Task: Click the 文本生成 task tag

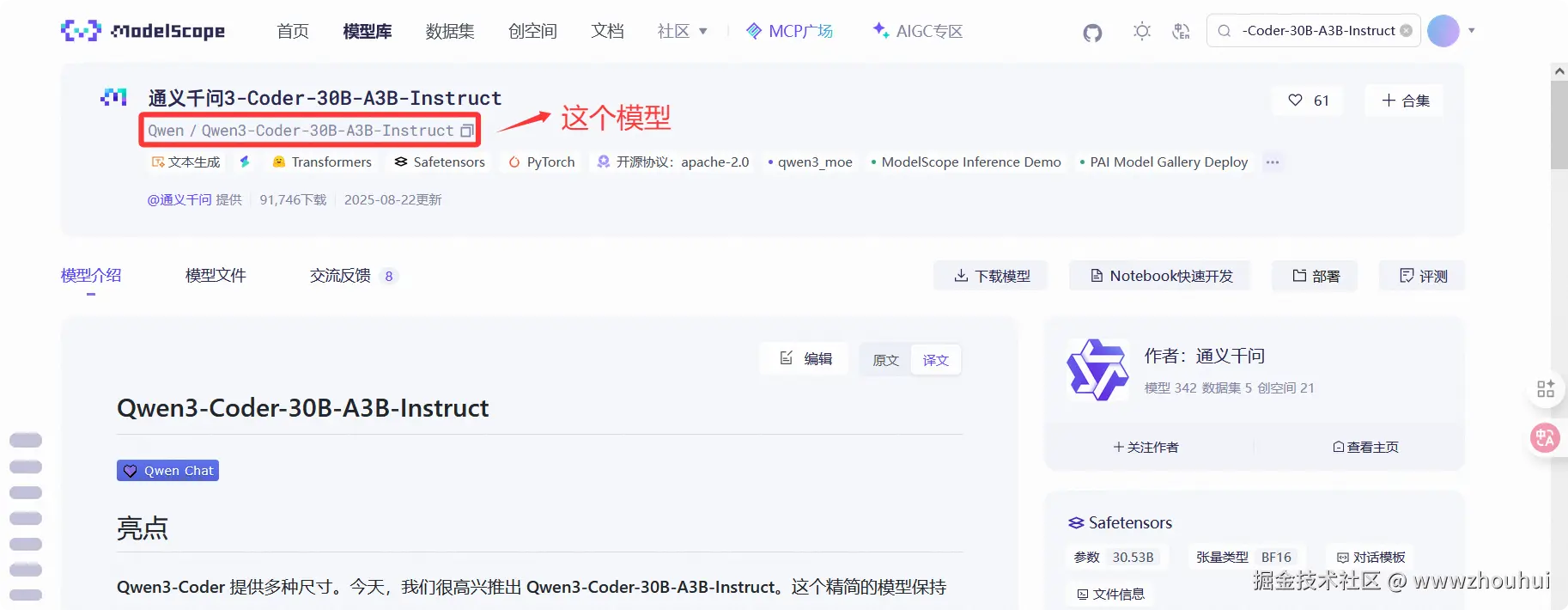Action: coord(185,162)
